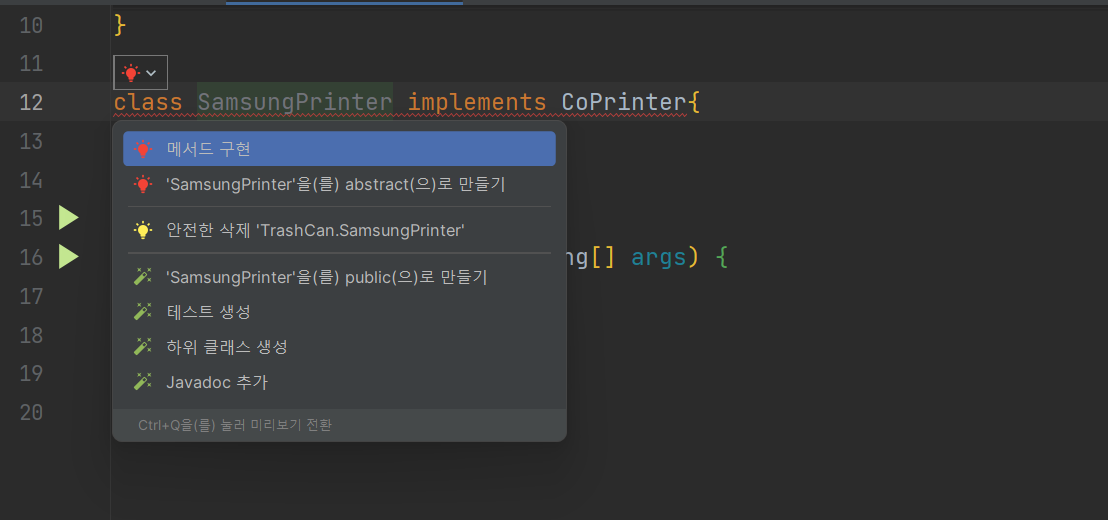Click the closing brace on line 10
1108x520 pixels.
click(120, 25)
